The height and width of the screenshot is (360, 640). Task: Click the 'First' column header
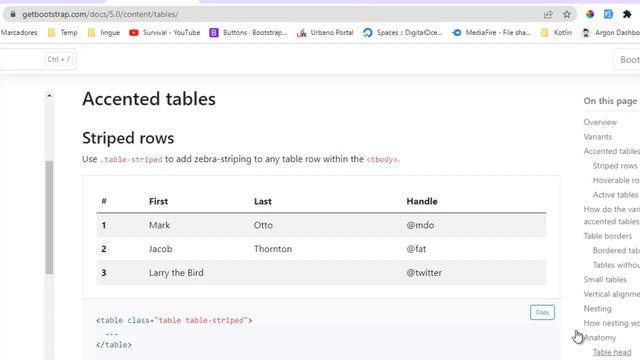(x=158, y=201)
